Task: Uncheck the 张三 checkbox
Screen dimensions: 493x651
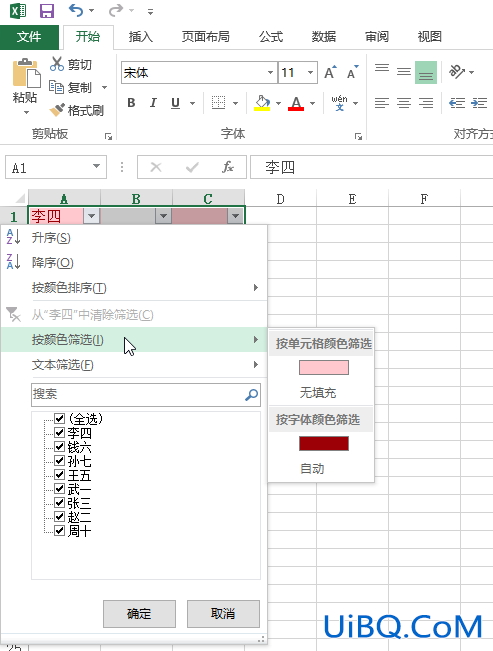Action: 59,502
